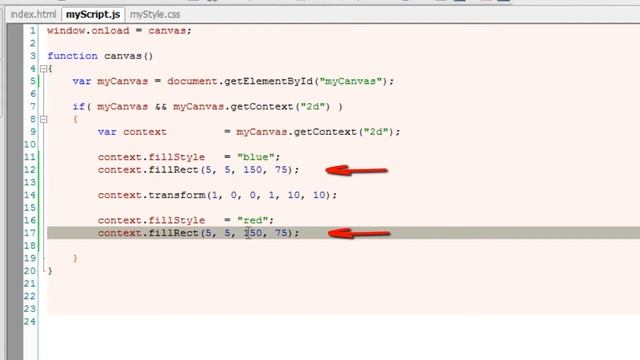Open the myStyle.css tab
The height and width of the screenshot is (360, 640).
tap(155, 14)
